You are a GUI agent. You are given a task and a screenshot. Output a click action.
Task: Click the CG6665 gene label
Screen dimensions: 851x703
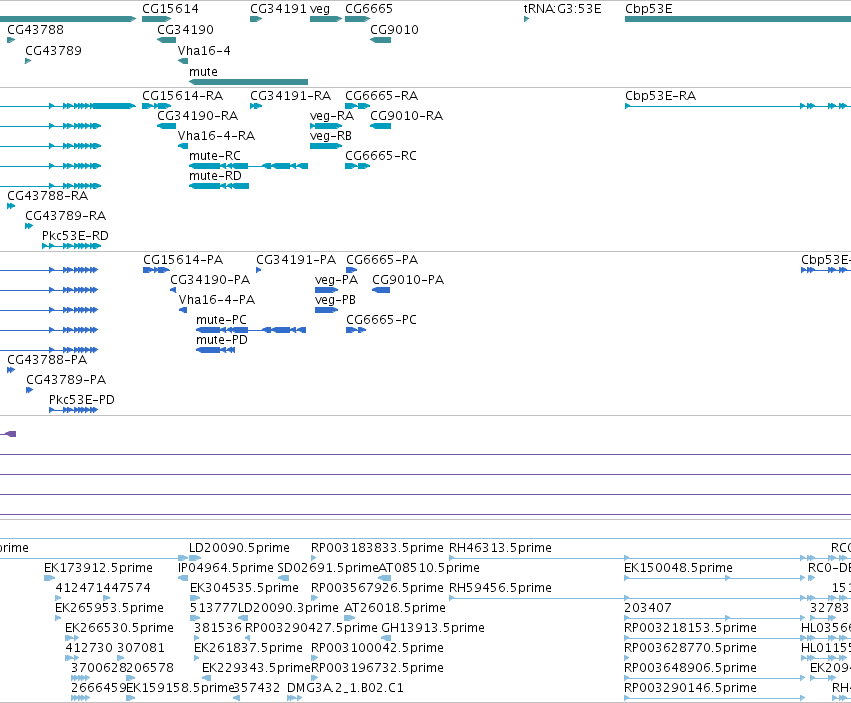369,9
